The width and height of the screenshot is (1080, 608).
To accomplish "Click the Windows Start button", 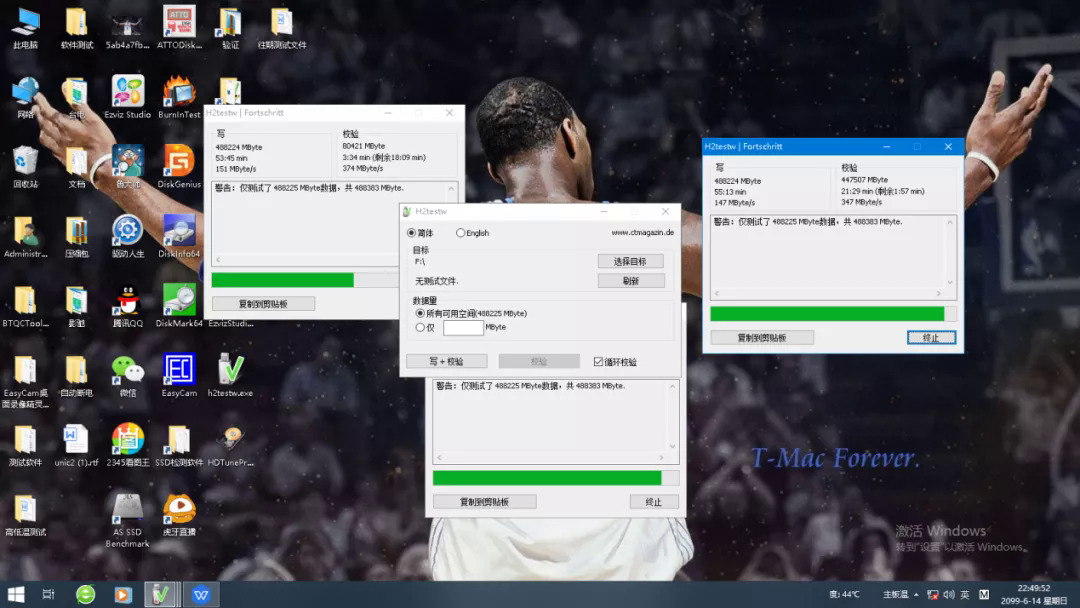I will (x=16, y=594).
